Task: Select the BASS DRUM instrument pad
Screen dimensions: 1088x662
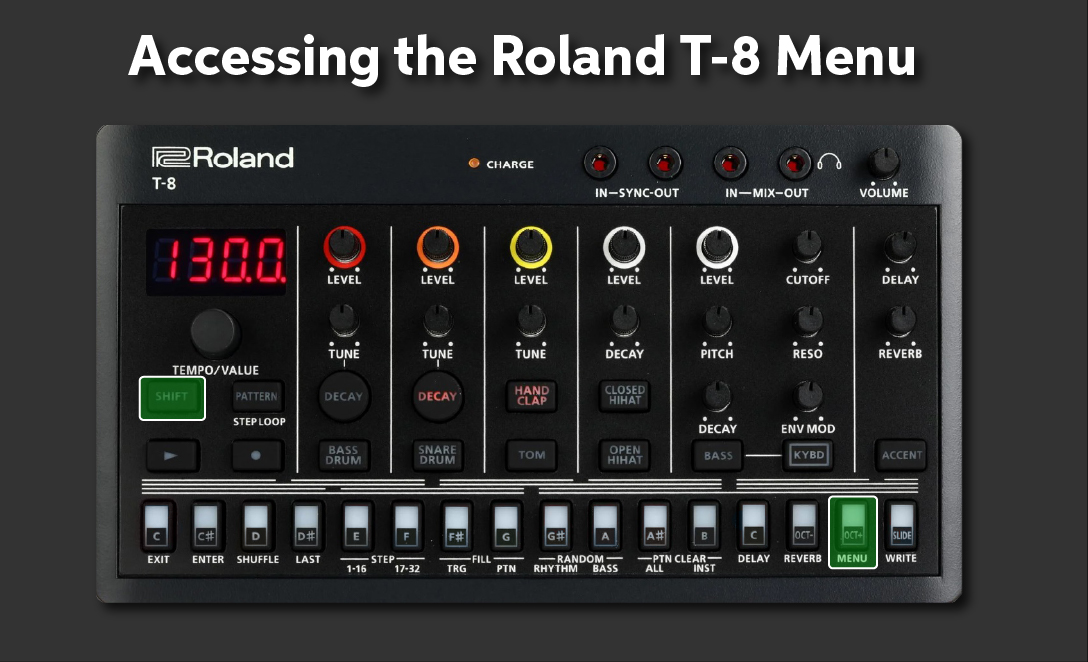Action: (x=343, y=456)
